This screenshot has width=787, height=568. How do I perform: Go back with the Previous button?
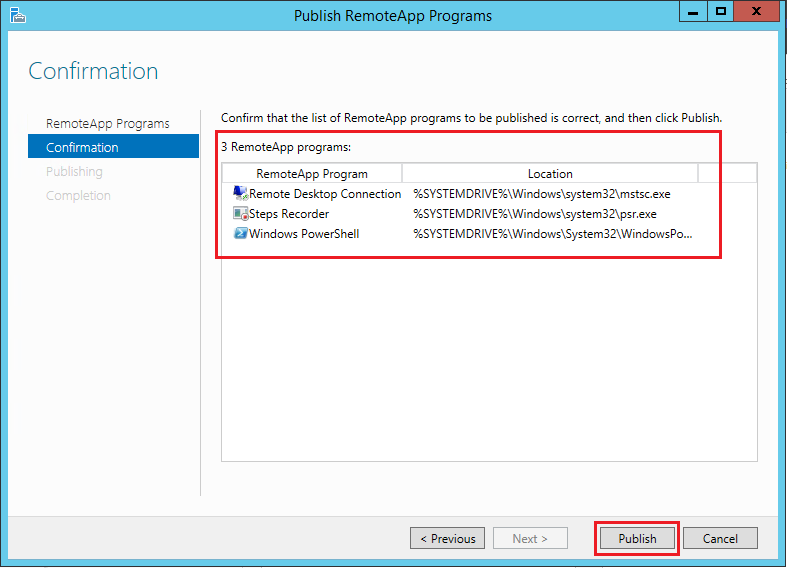click(447, 538)
